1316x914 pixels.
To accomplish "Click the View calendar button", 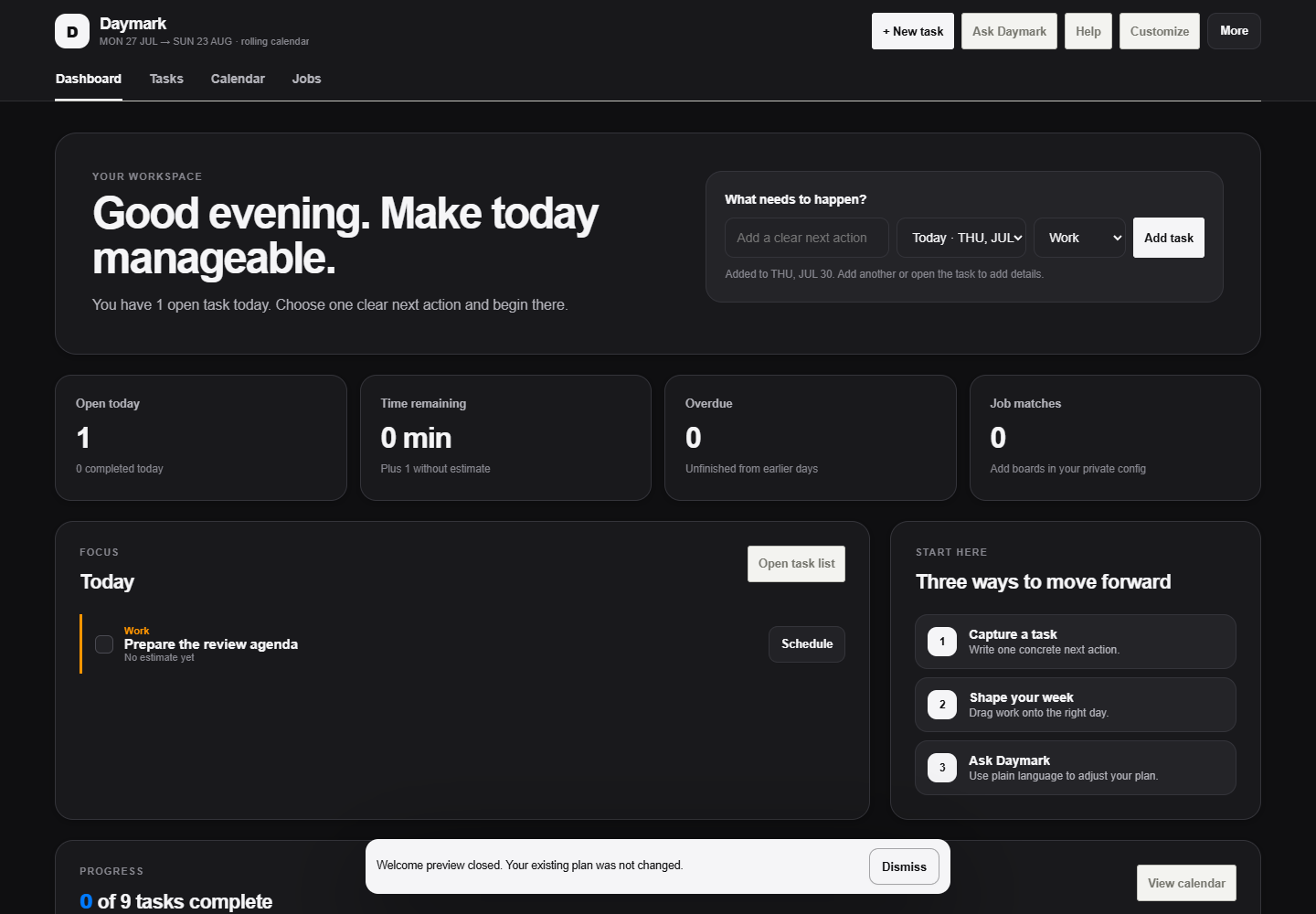I will [1186, 883].
